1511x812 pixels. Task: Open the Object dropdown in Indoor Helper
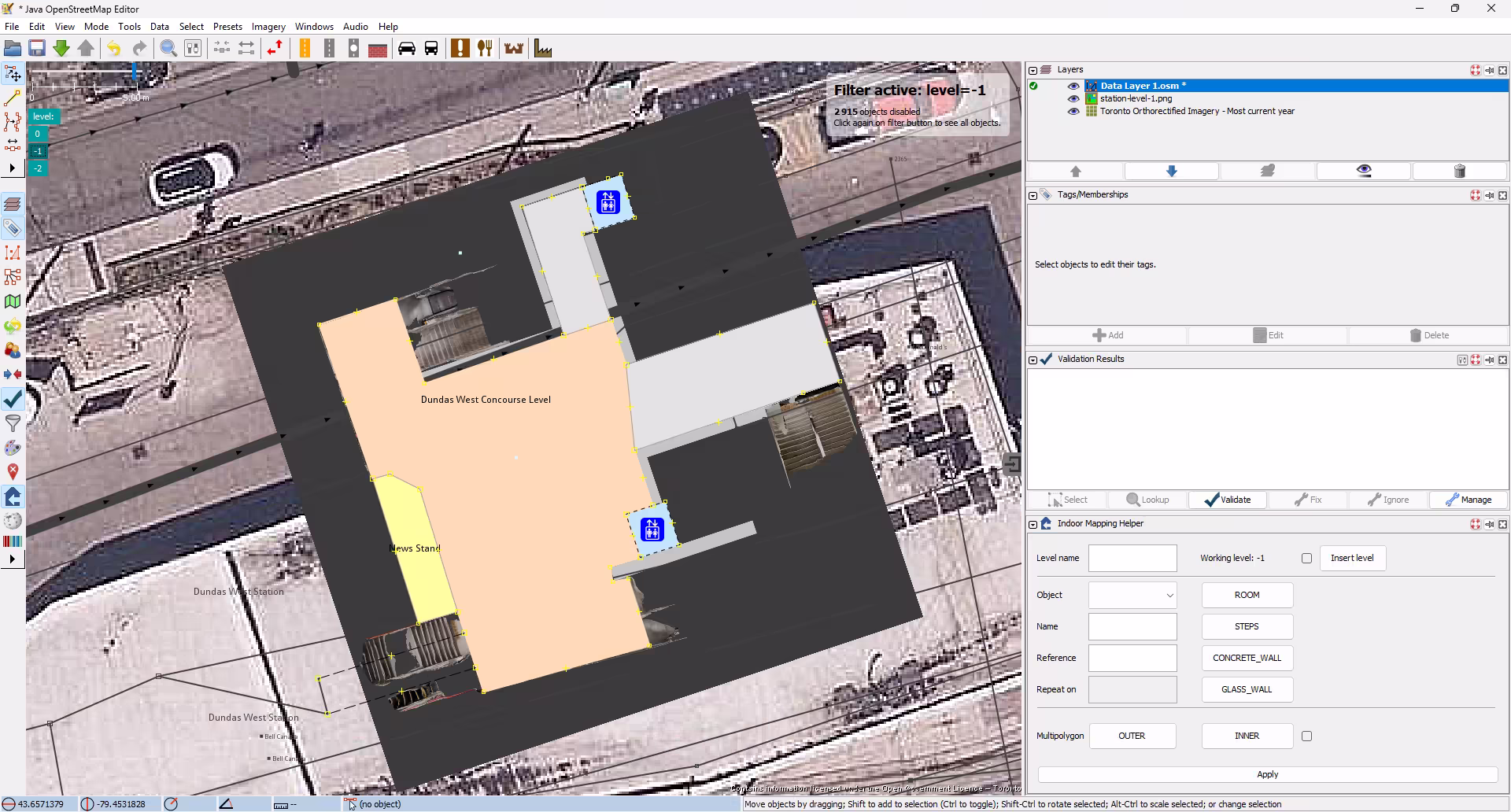pyautogui.click(x=1132, y=596)
